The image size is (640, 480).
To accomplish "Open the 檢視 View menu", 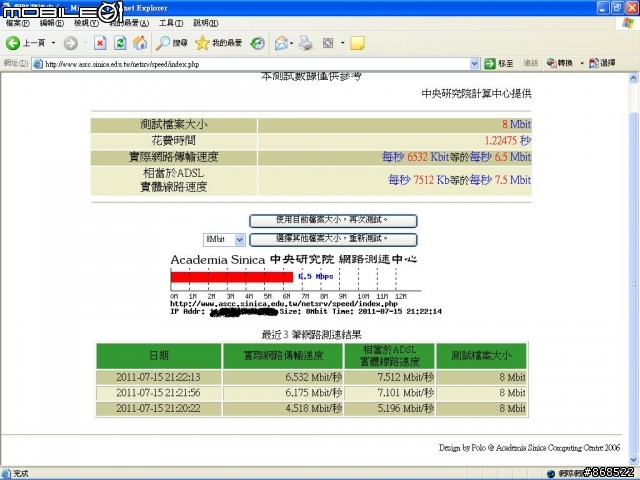I will (x=86, y=23).
